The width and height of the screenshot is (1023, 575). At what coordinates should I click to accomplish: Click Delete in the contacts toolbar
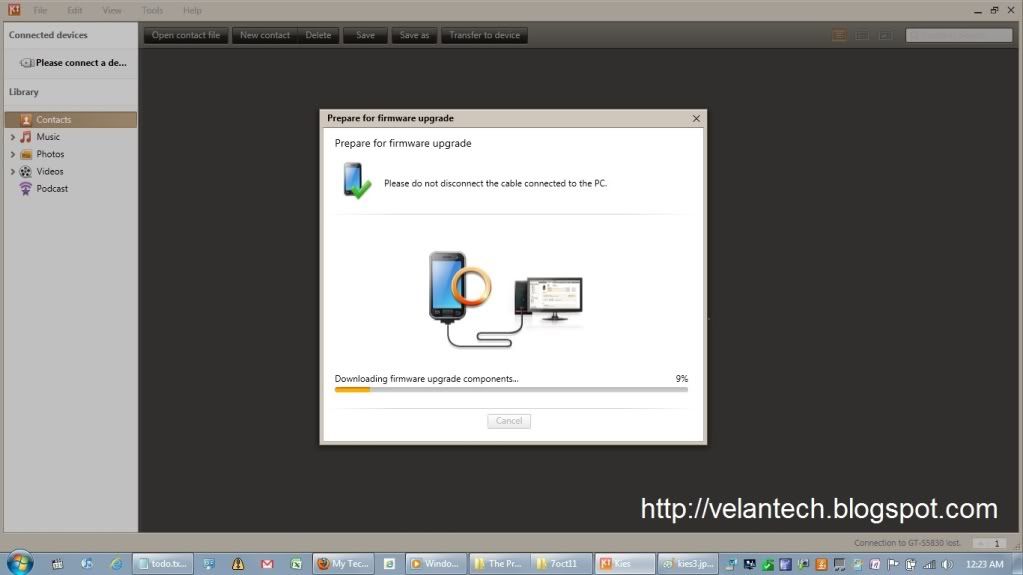[x=318, y=35]
